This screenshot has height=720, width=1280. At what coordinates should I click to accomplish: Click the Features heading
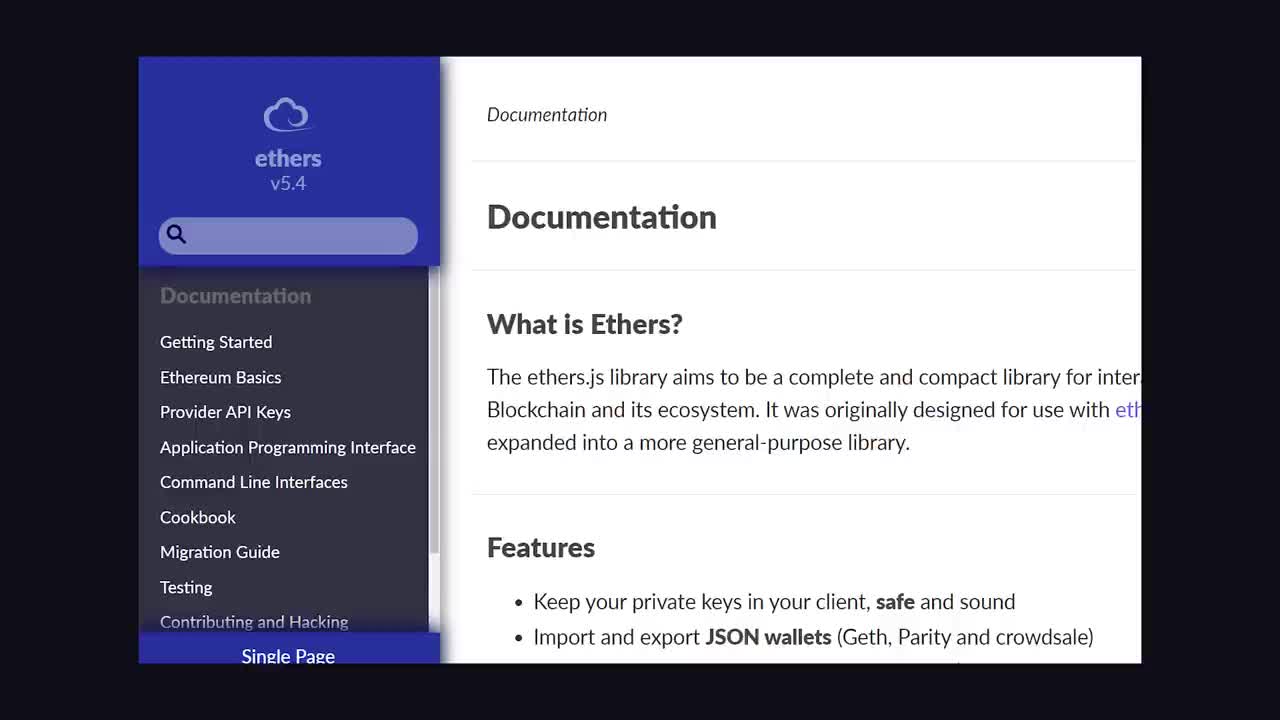pyautogui.click(x=541, y=548)
